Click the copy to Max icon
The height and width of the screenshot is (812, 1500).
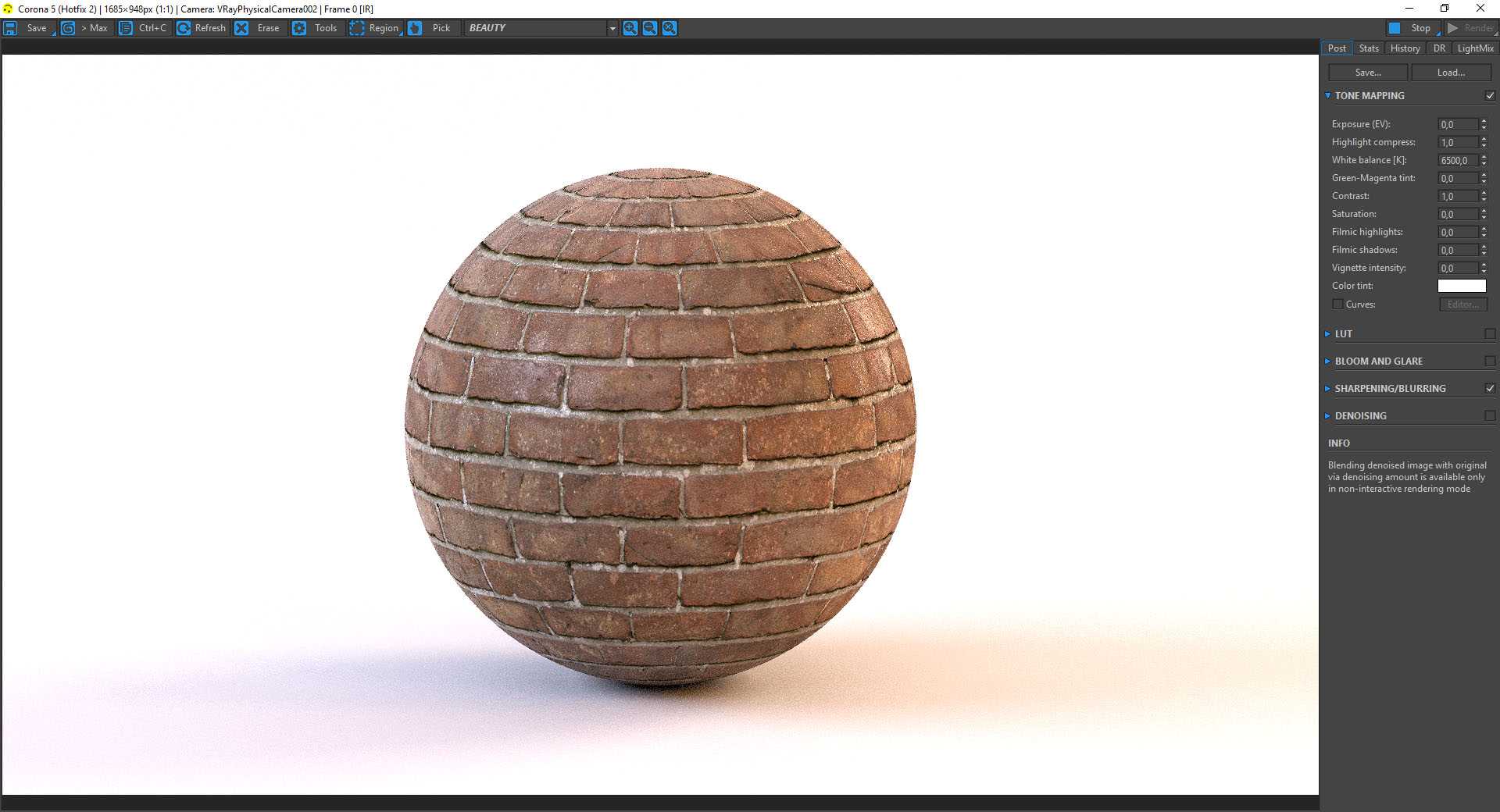pos(68,28)
